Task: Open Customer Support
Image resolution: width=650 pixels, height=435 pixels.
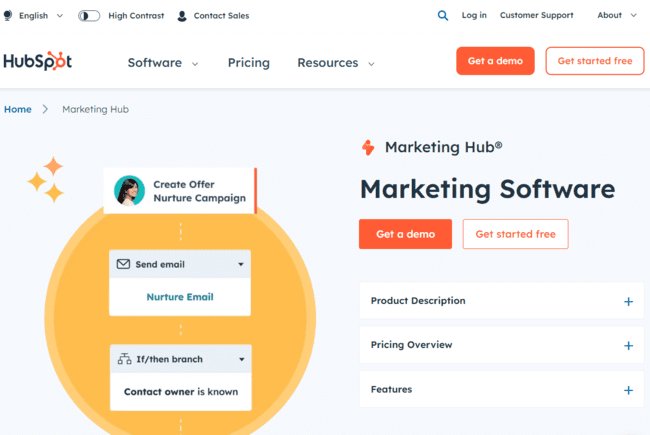Action: tap(536, 15)
